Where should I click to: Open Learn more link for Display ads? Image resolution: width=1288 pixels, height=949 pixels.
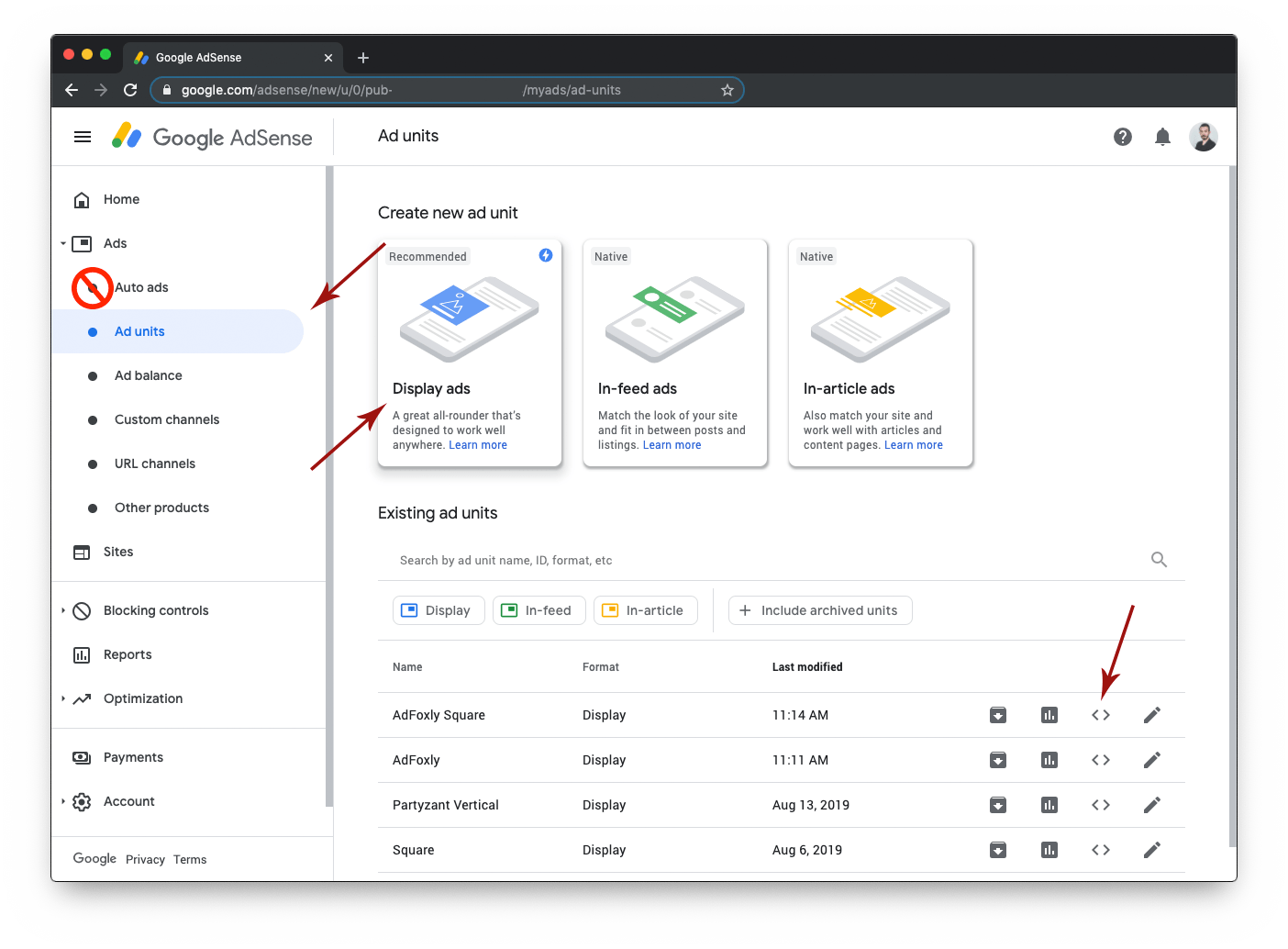[x=478, y=445]
